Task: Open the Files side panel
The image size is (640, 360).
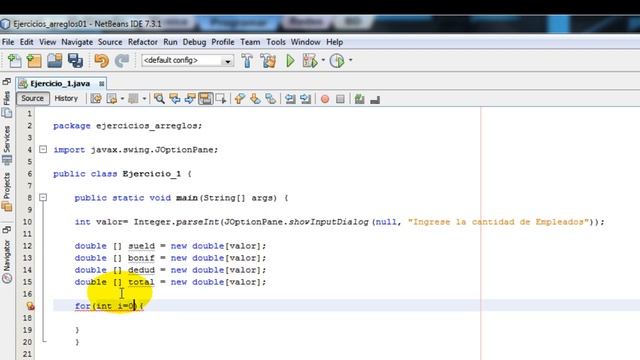Action: click(7, 104)
